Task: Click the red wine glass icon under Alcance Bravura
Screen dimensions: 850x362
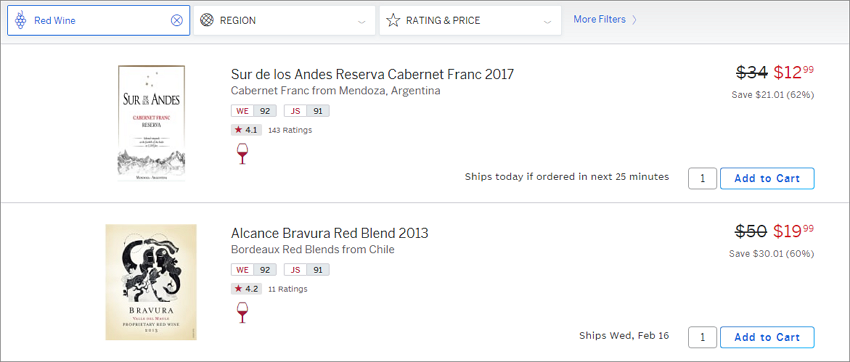Action: (242, 313)
